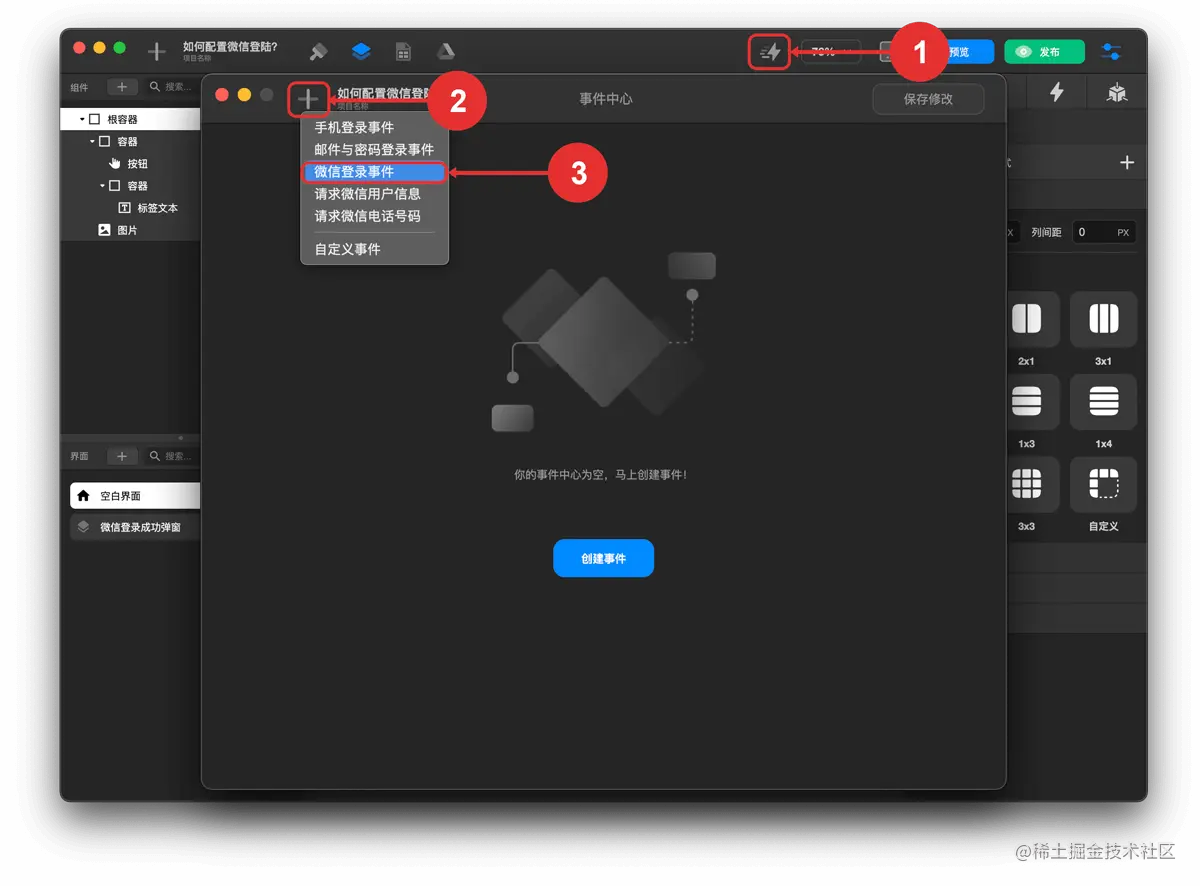Select the 3x1 grid layout
1200x886 pixels.
click(1103, 319)
